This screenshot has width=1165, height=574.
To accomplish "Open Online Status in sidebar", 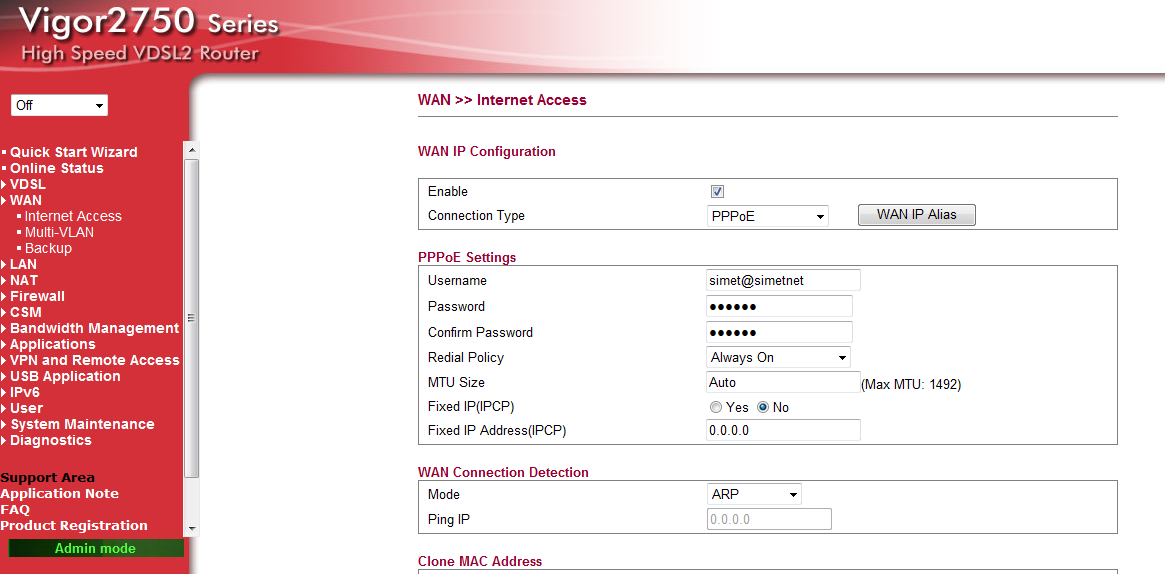I will (x=57, y=168).
